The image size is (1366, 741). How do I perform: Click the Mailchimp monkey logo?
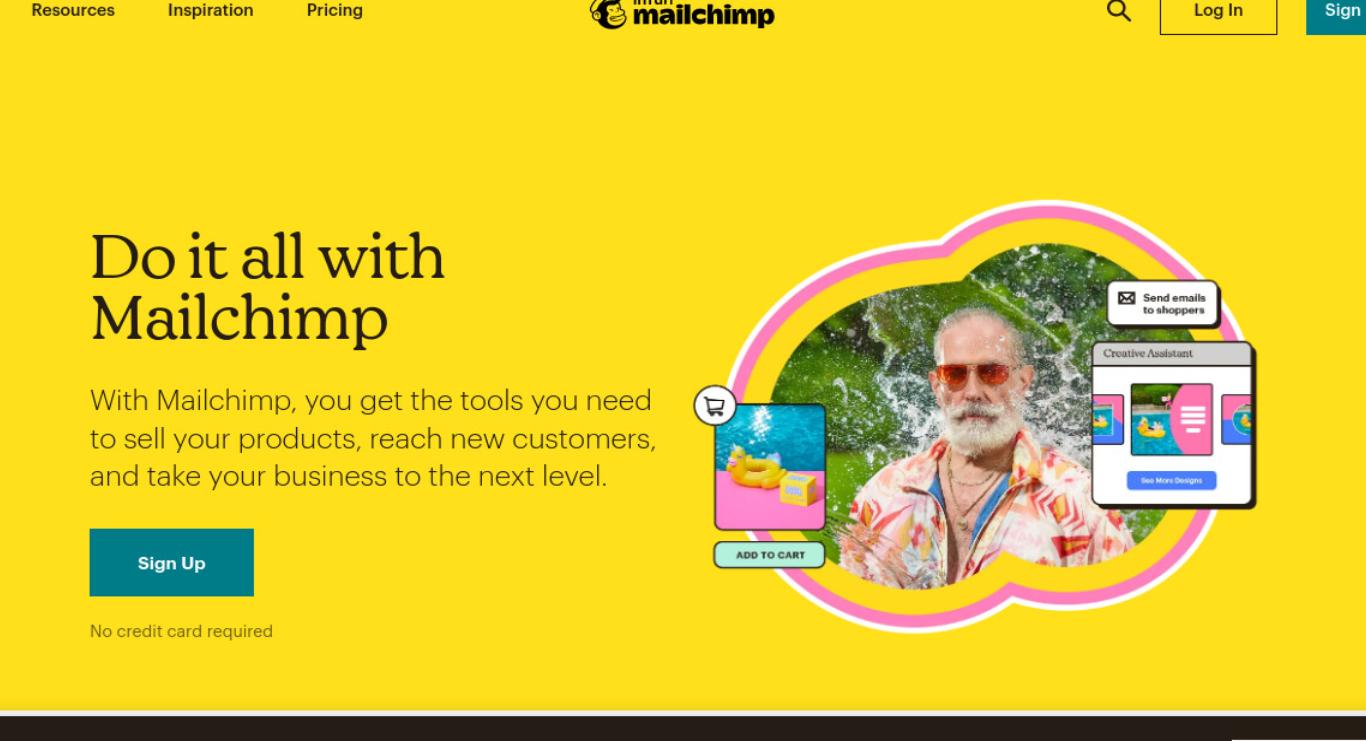(609, 13)
